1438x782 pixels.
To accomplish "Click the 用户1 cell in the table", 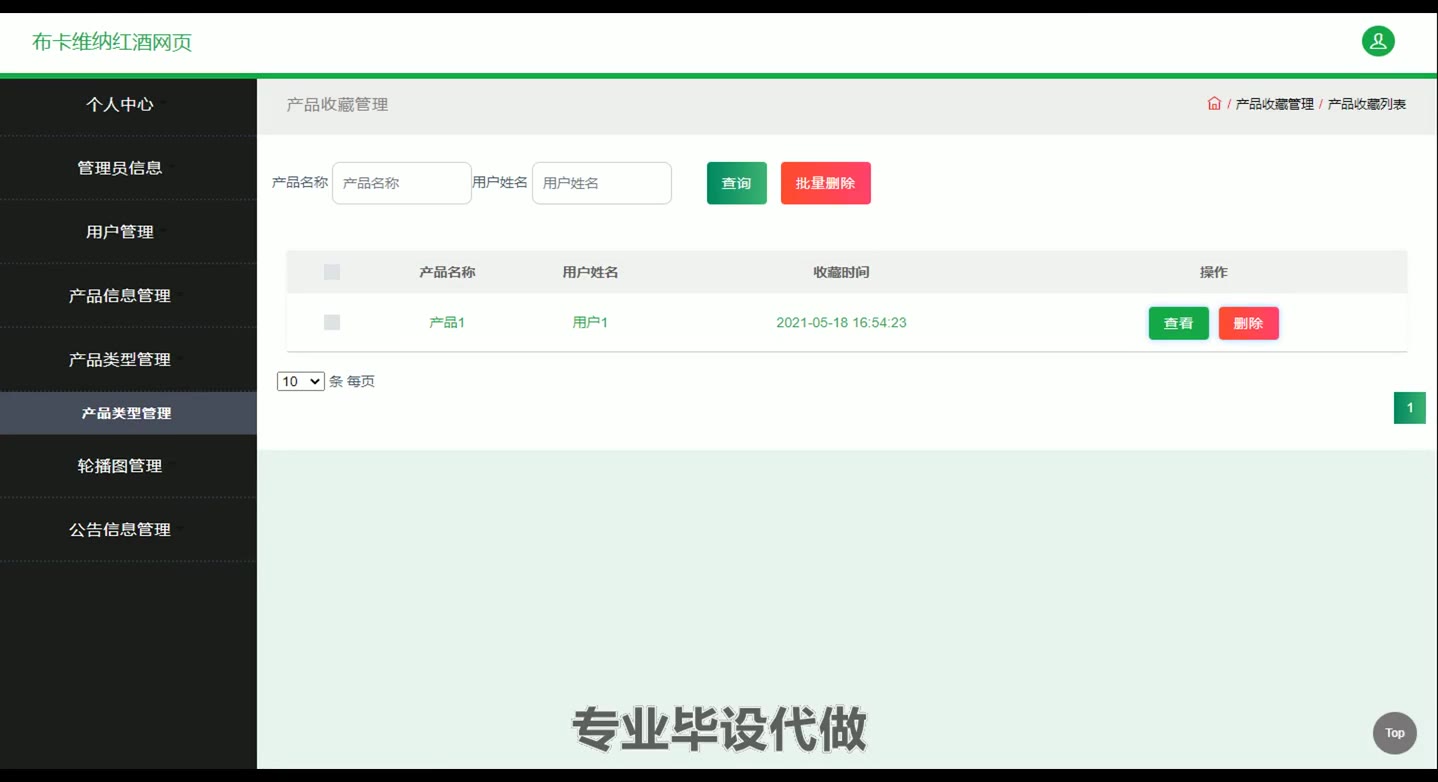I will tap(590, 322).
